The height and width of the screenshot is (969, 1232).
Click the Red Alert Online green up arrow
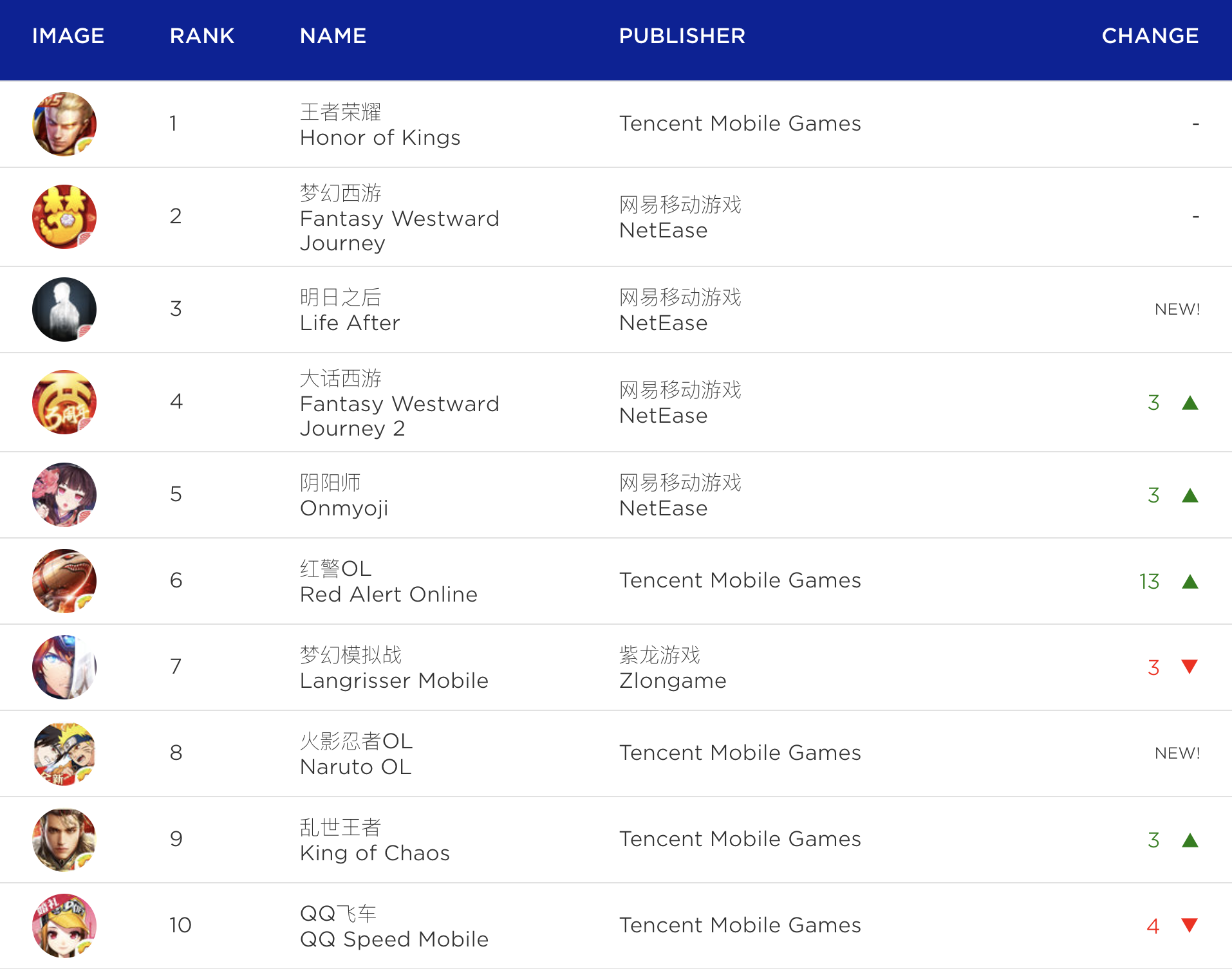pos(1190,582)
